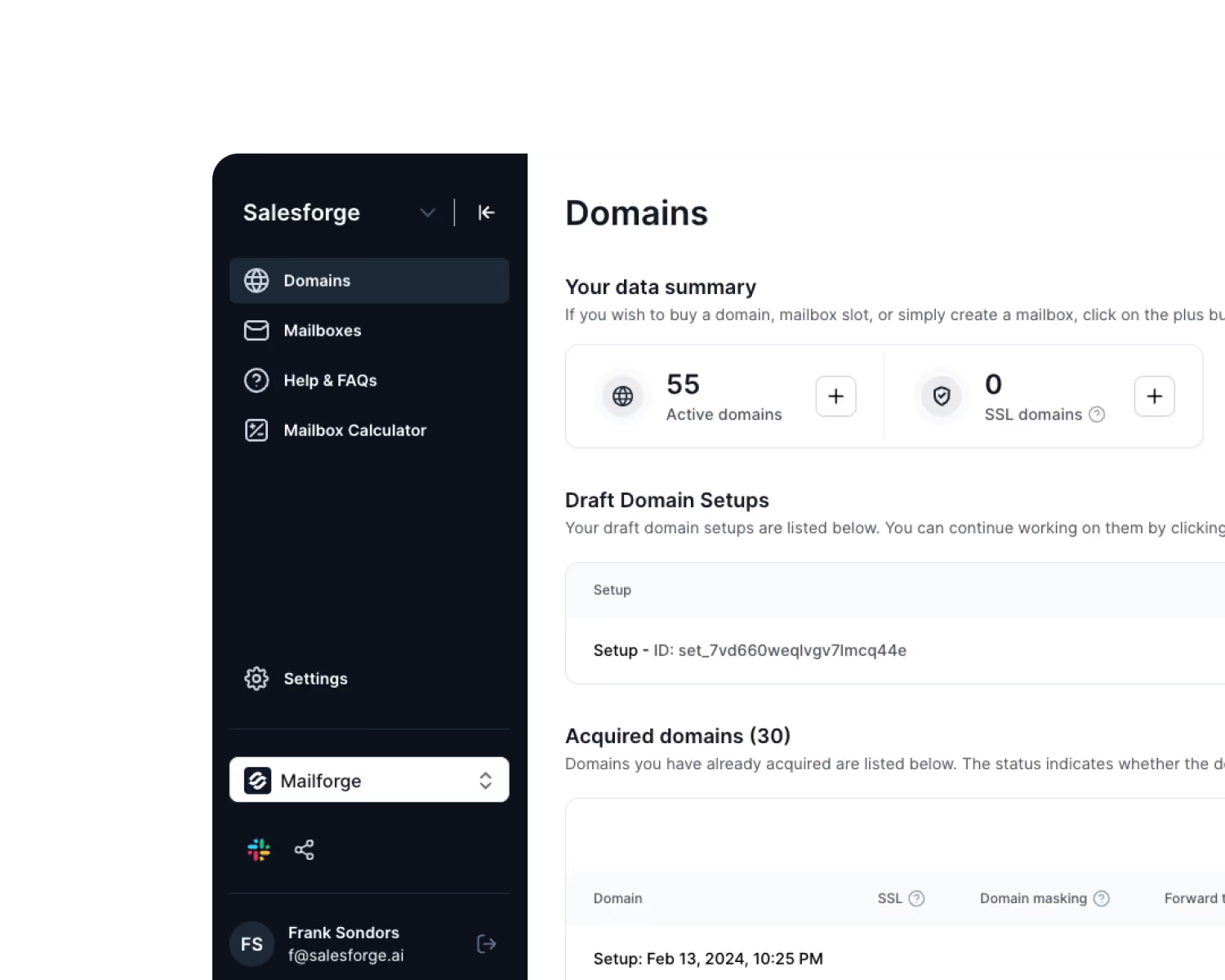Expand the Salesforge workspace chevron

point(427,212)
